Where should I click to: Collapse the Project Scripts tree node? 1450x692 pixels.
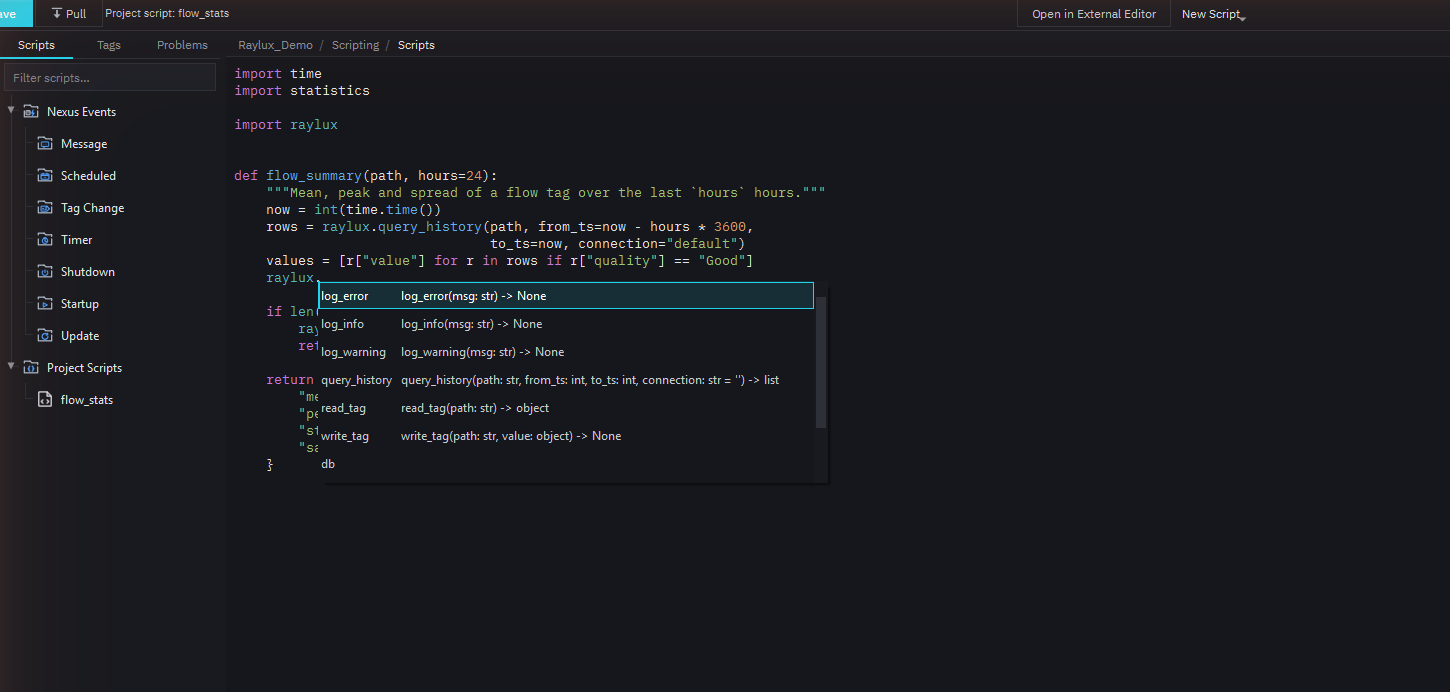pos(10,367)
